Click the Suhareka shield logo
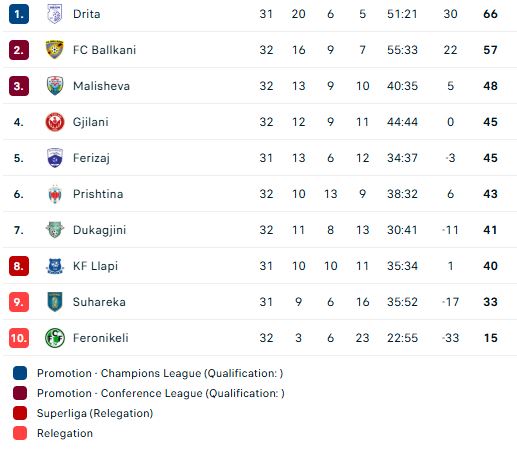 pyautogui.click(x=55, y=302)
